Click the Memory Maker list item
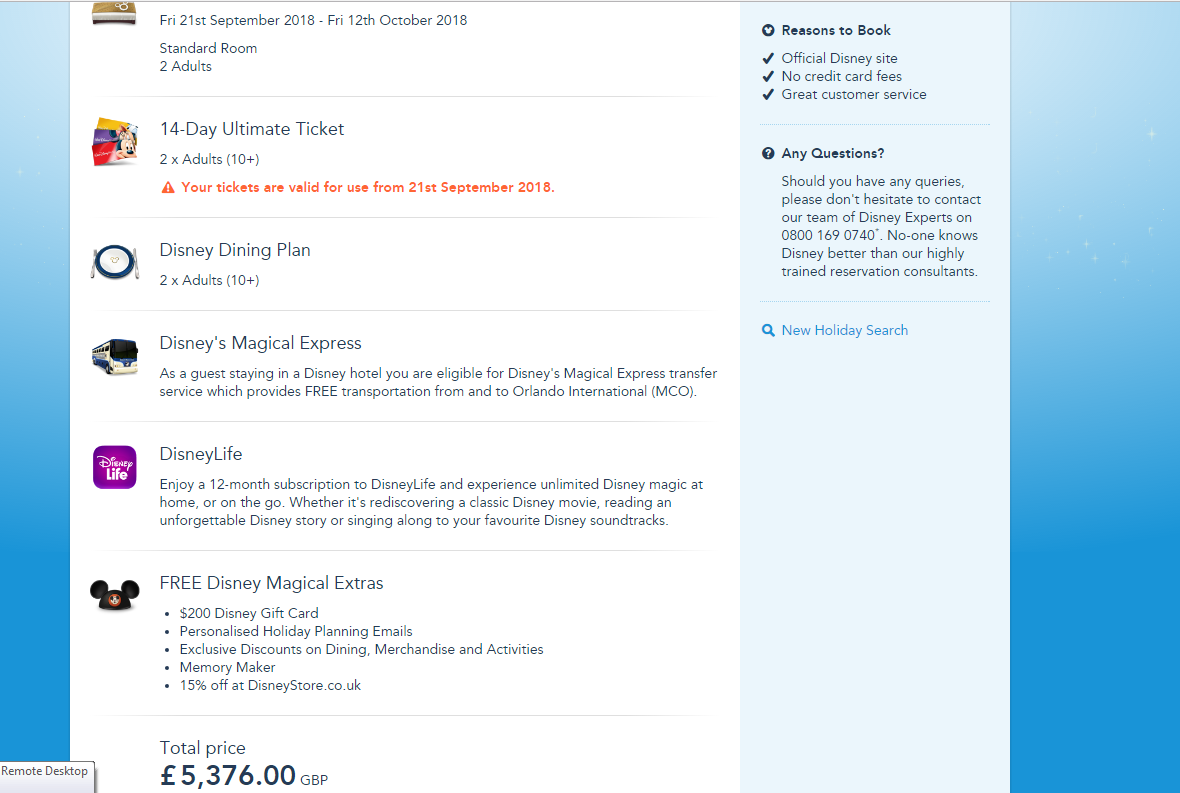Viewport: 1180px width, 793px height. (x=227, y=667)
